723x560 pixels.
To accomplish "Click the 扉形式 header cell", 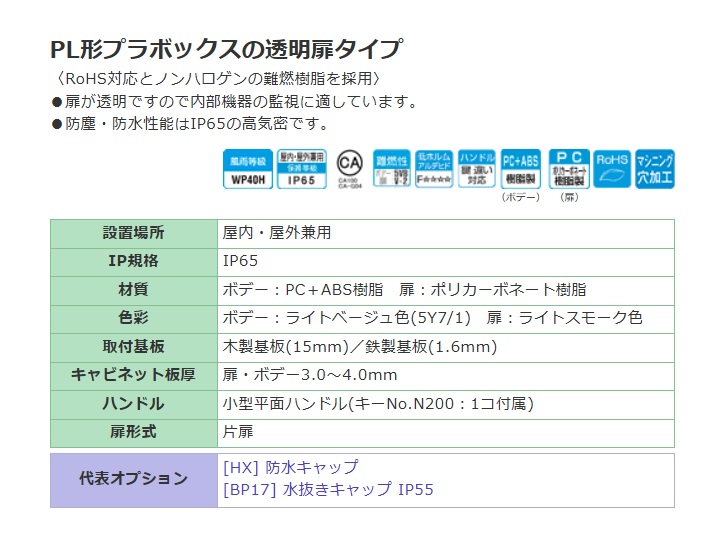I will point(134,433).
